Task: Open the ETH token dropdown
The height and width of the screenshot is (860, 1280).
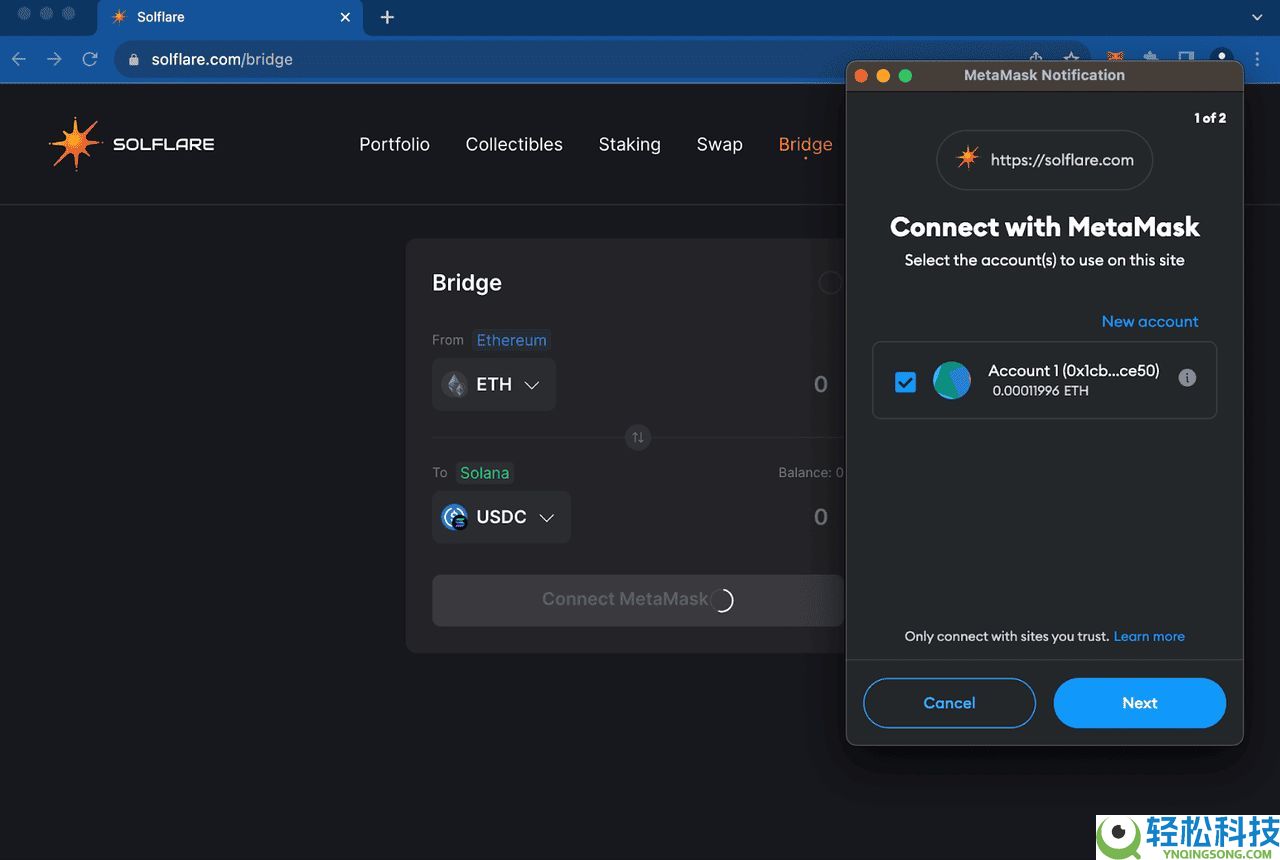Action: [494, 385]
